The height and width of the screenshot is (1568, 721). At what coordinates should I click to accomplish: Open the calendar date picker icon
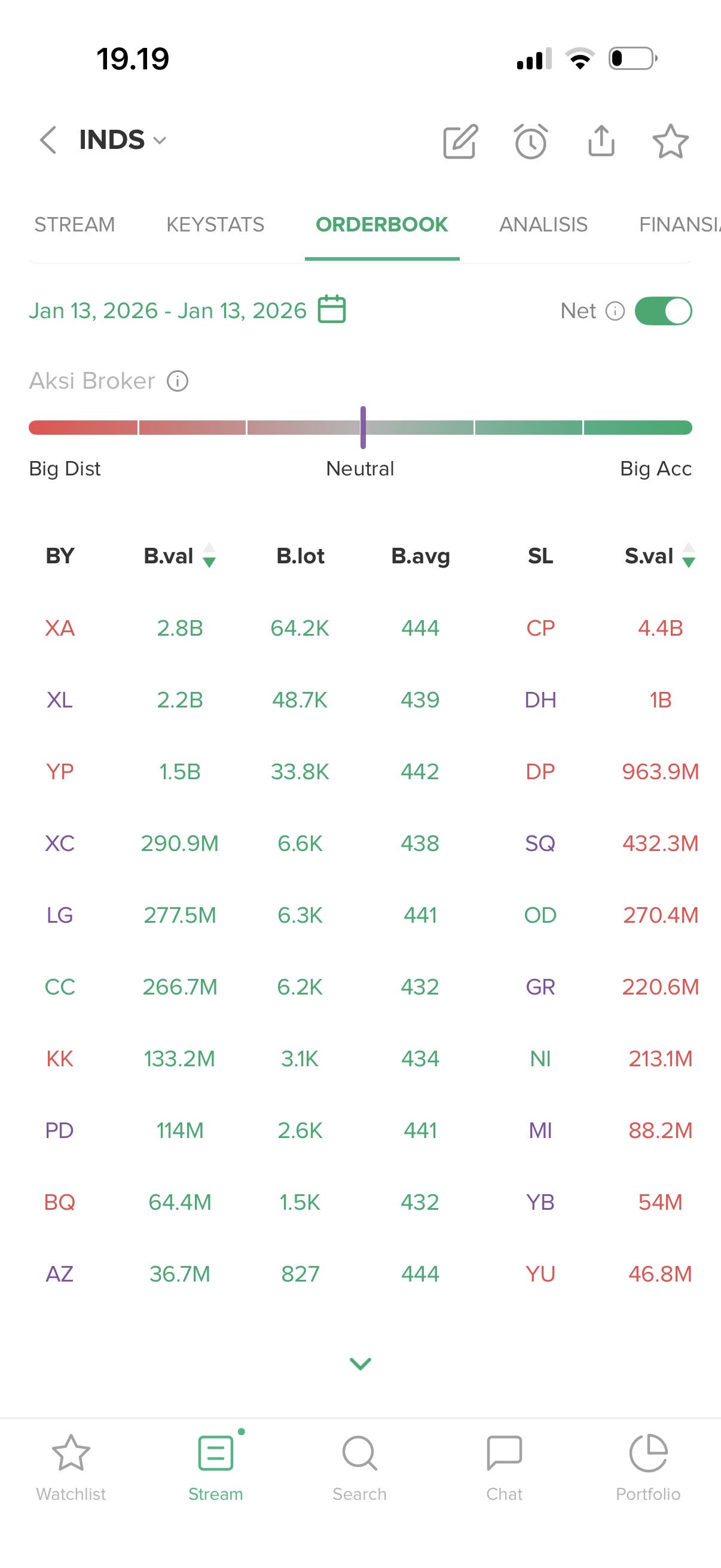click(x=332, y=309)
